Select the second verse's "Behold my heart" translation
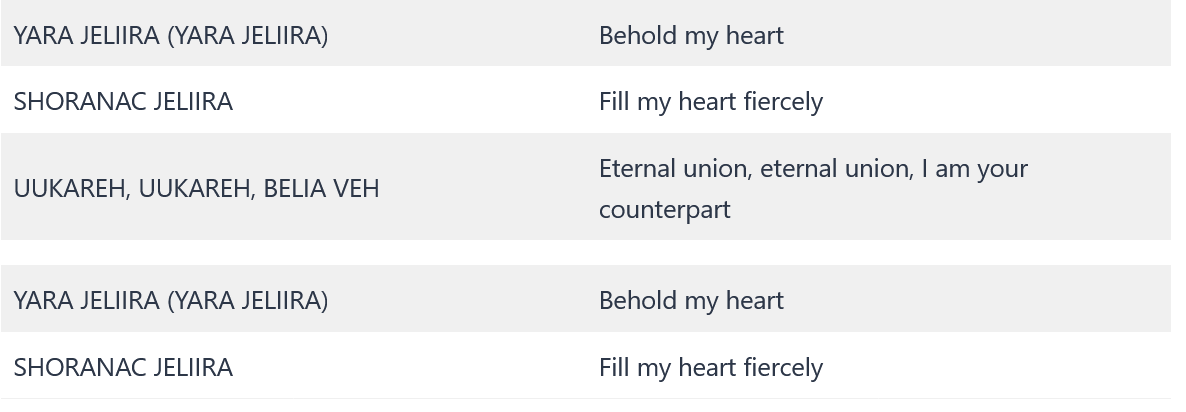The image size is (1186, 412). 691,300
